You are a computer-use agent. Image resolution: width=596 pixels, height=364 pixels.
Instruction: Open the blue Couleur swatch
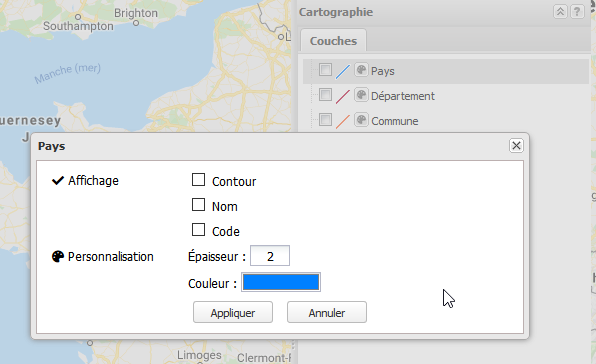(281, 282)
